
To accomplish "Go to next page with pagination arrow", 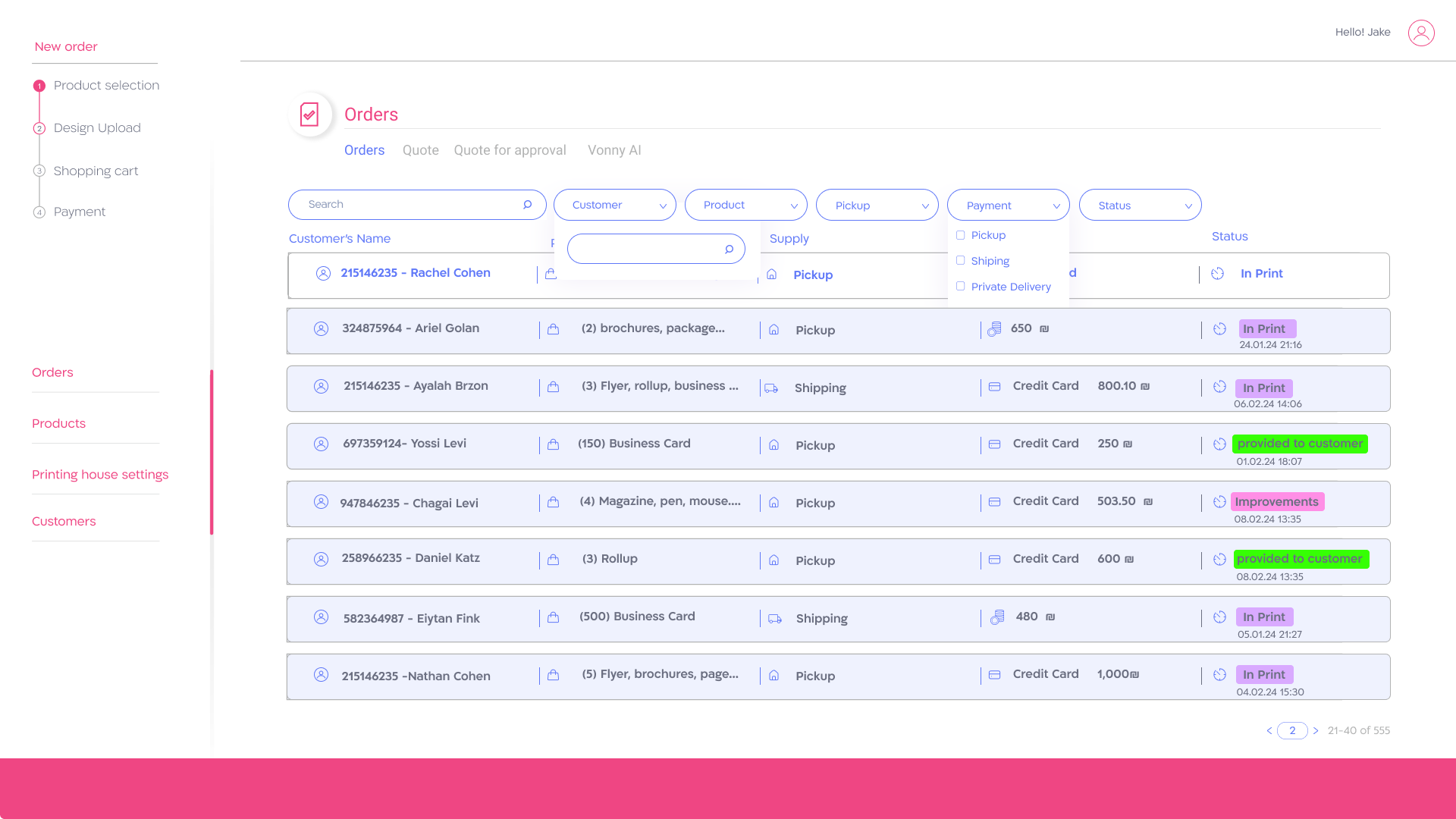I will tap(1316, 731).
